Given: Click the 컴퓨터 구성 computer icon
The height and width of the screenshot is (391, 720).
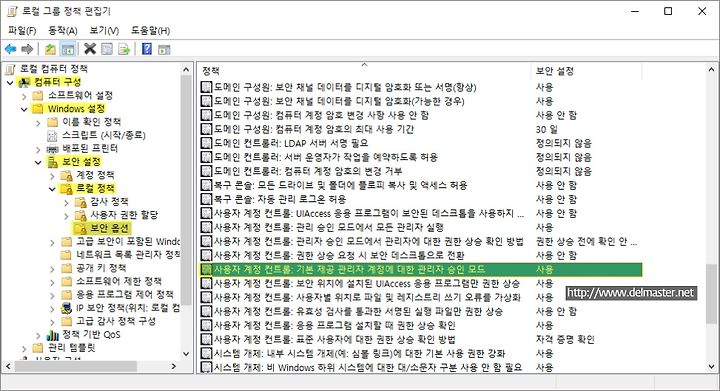Looking at the screenshot, I should (x=24, y=82).
